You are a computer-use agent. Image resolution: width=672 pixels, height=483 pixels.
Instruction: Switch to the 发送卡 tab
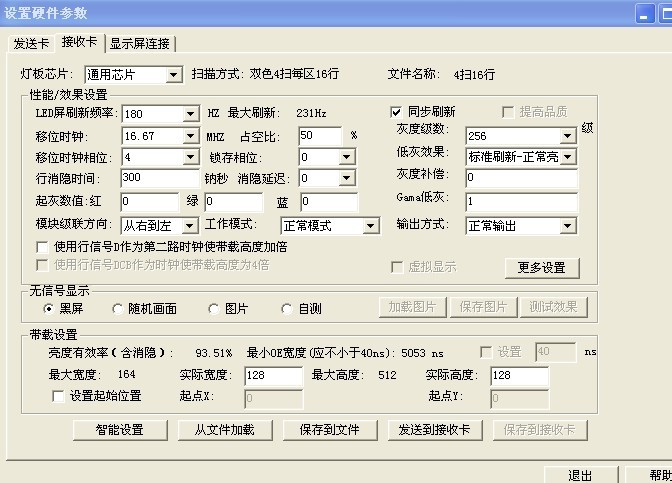30,43
